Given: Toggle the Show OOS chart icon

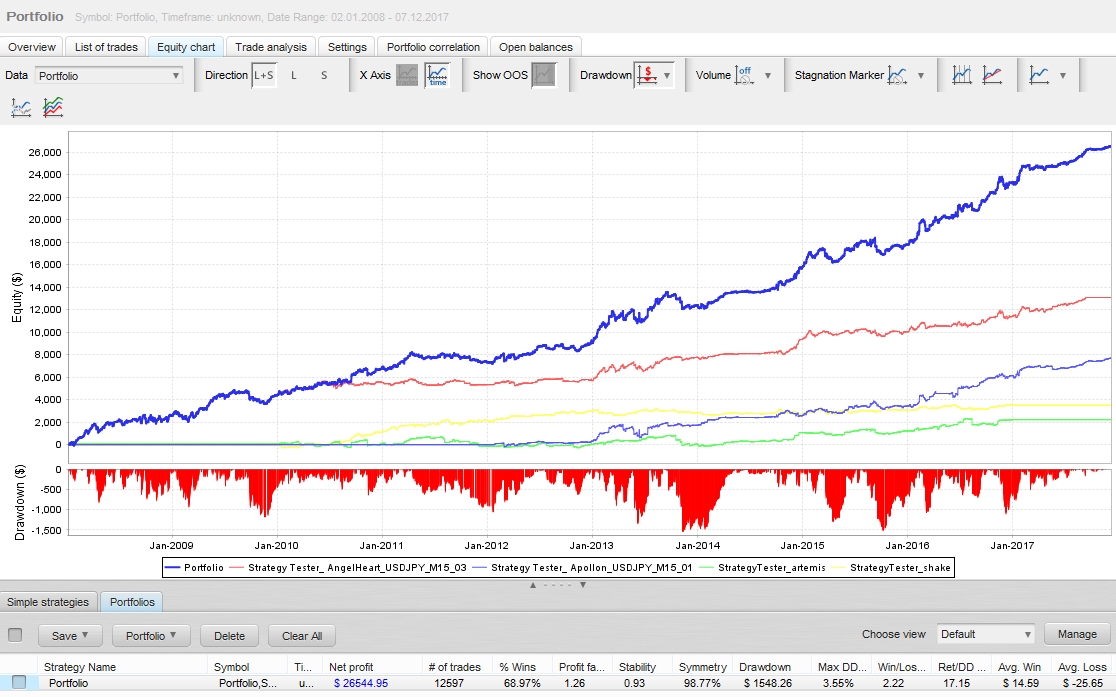Looking at the screenshot, I should click(543, 75).
